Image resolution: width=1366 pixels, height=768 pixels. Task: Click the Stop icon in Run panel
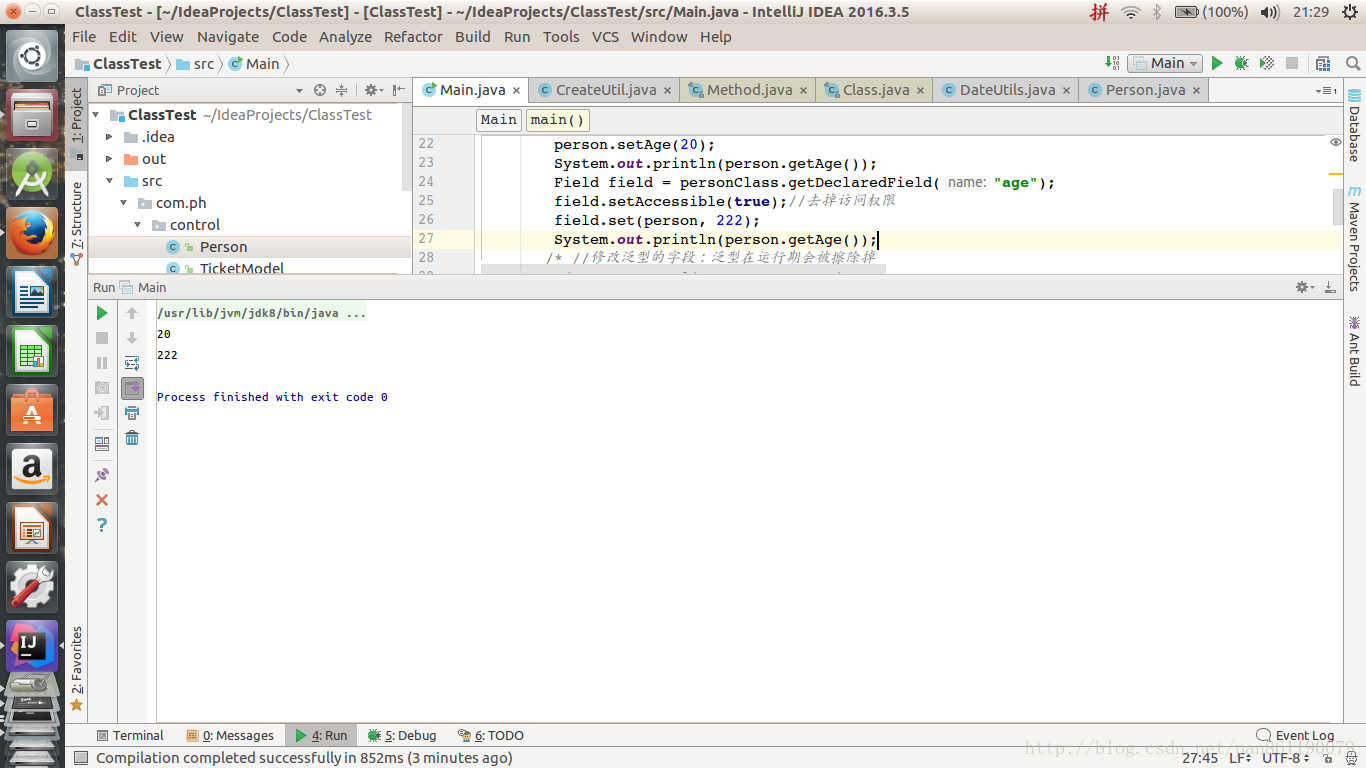pos(102,338)
